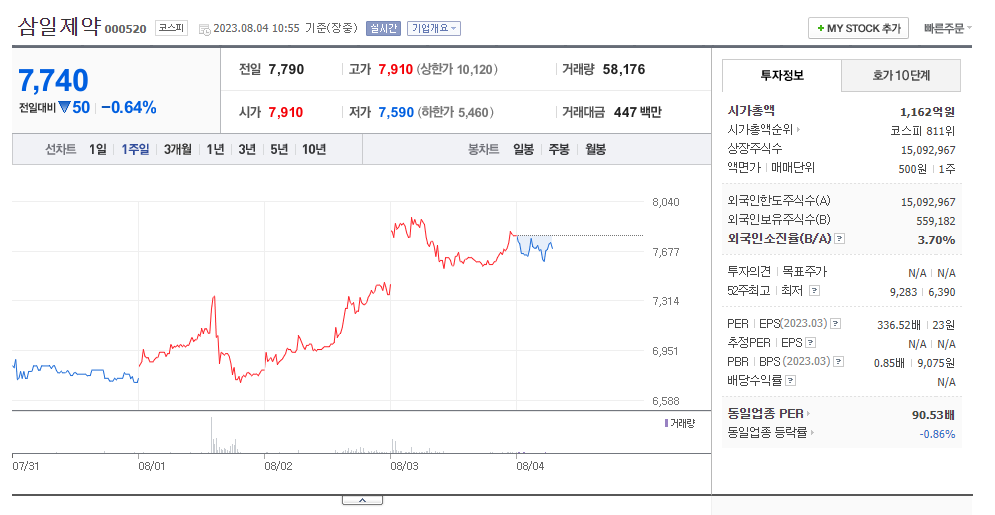995x515 pixels.
Task: Click previous close value 7,790
Action: [286, 69]
